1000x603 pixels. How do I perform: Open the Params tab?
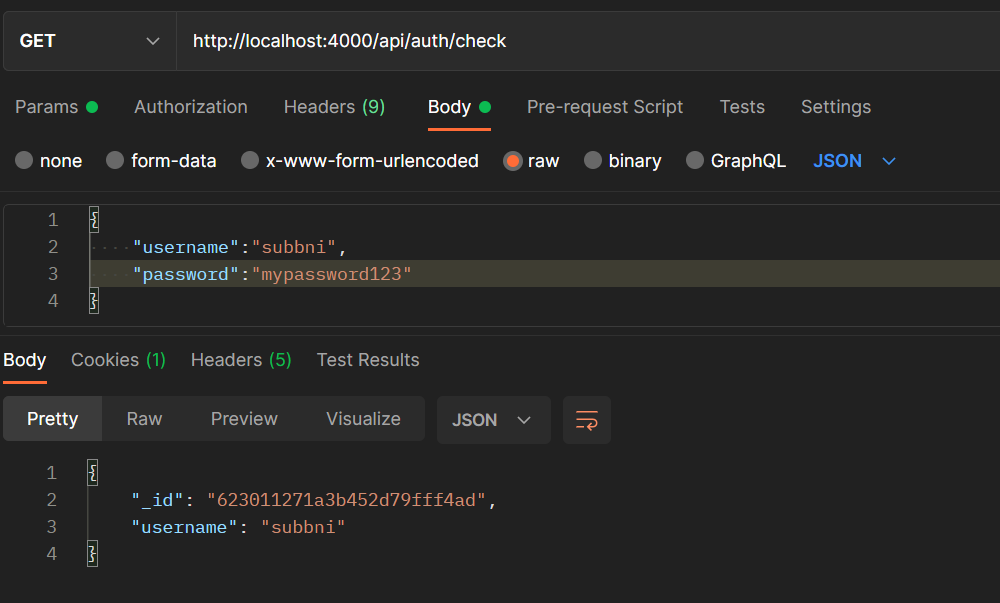(x=56, y=107)
